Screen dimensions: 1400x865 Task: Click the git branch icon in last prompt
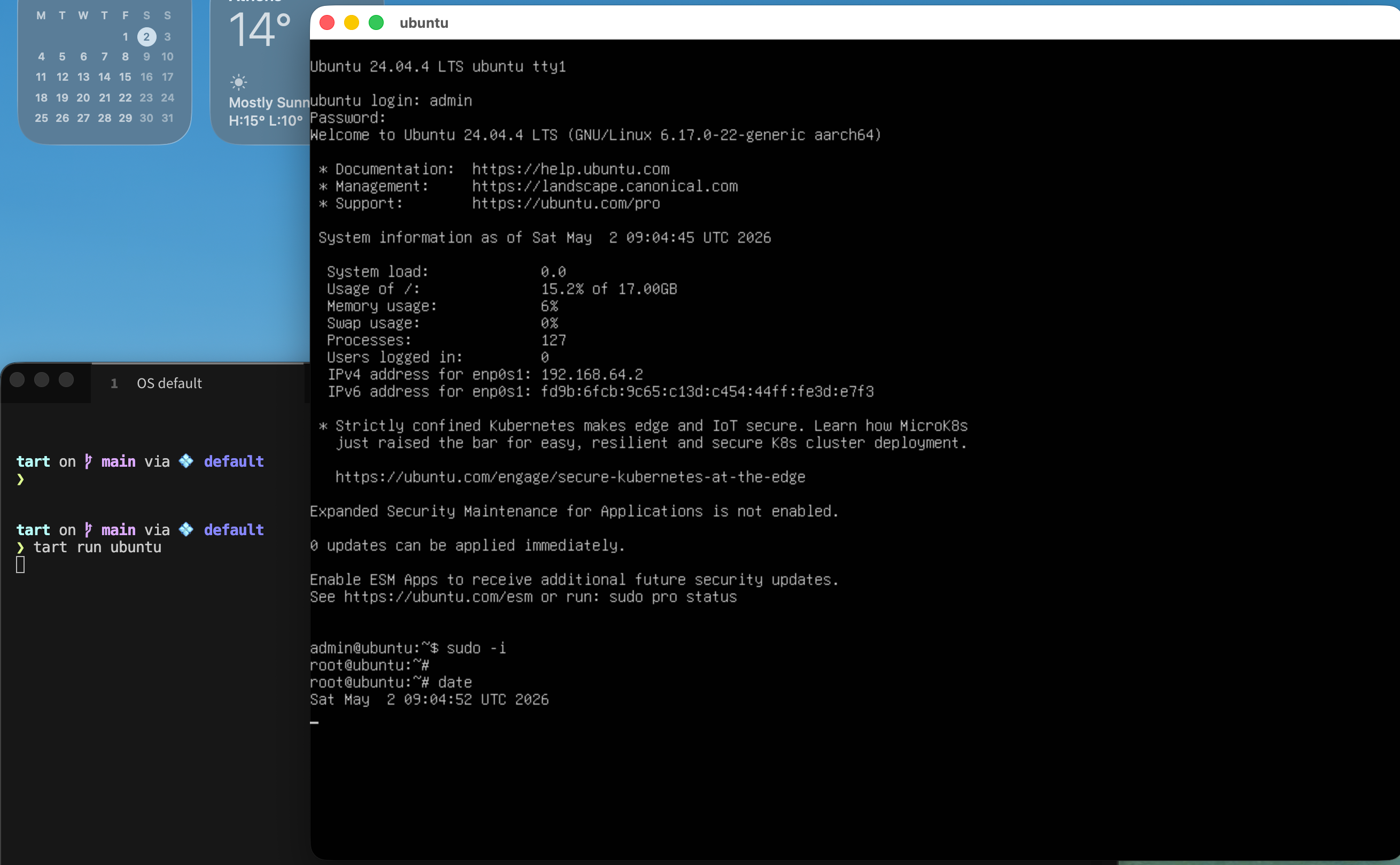tap(88, 530)
